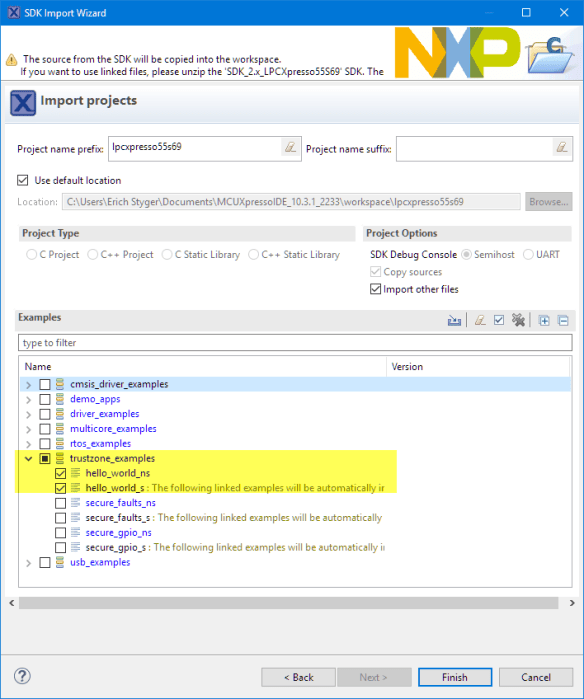Viewport: 584px width, 699px height.
Task: Click the Cancel button
Action: (536, 677)
